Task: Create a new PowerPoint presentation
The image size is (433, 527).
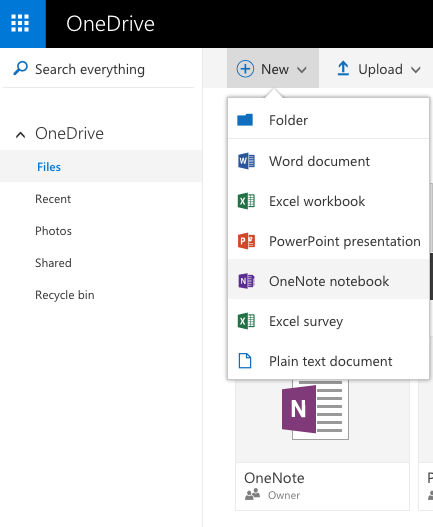Action: click(x=328, y=241)
